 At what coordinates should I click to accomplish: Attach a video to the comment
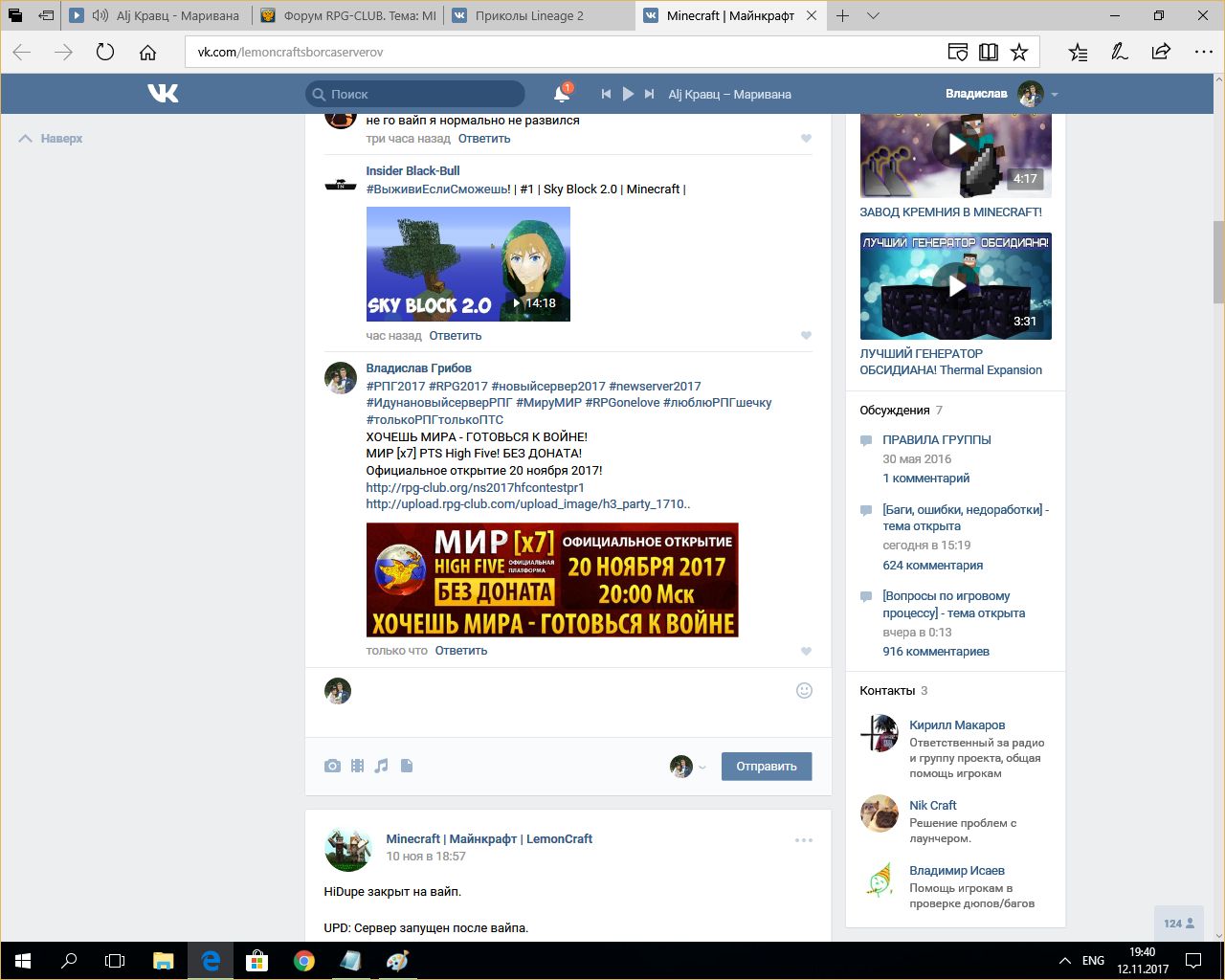(x=357, y=766)
